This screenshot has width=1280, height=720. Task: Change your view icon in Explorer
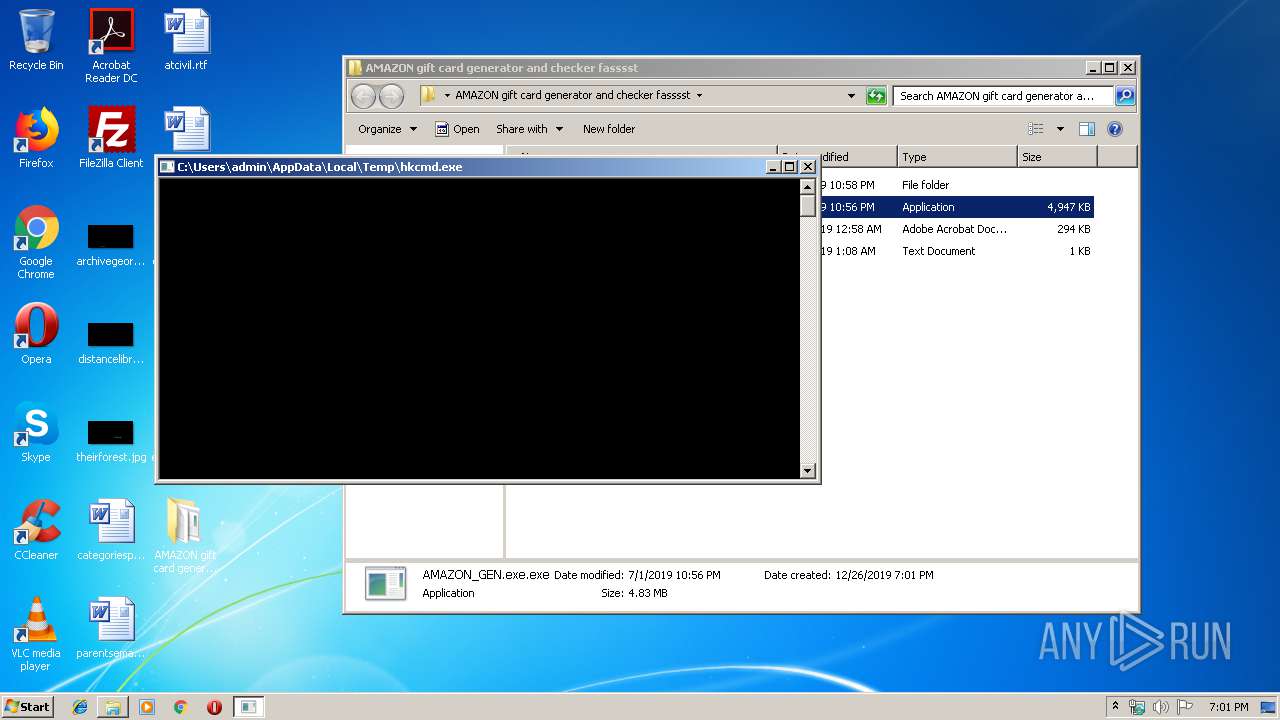click(x=1036, y=129)
